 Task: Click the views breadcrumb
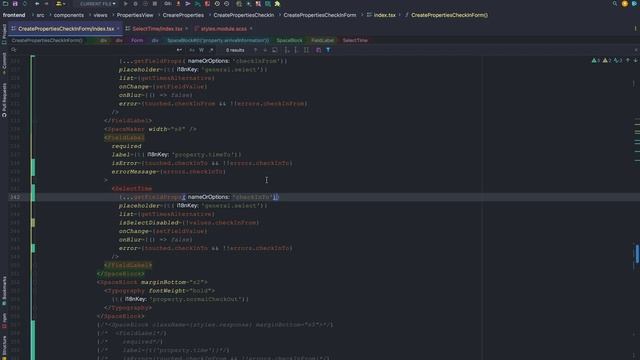(100, 15)
